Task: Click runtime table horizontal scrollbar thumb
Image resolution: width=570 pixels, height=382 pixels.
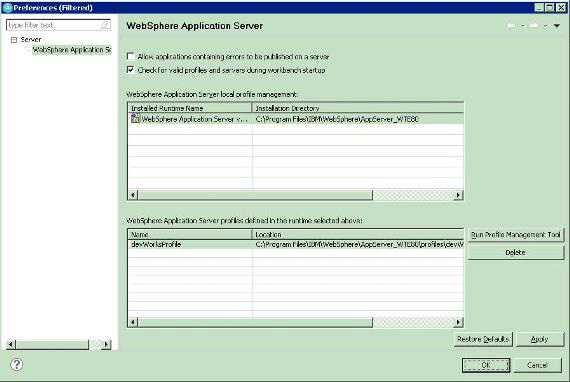Action: [x=255, y=195]
